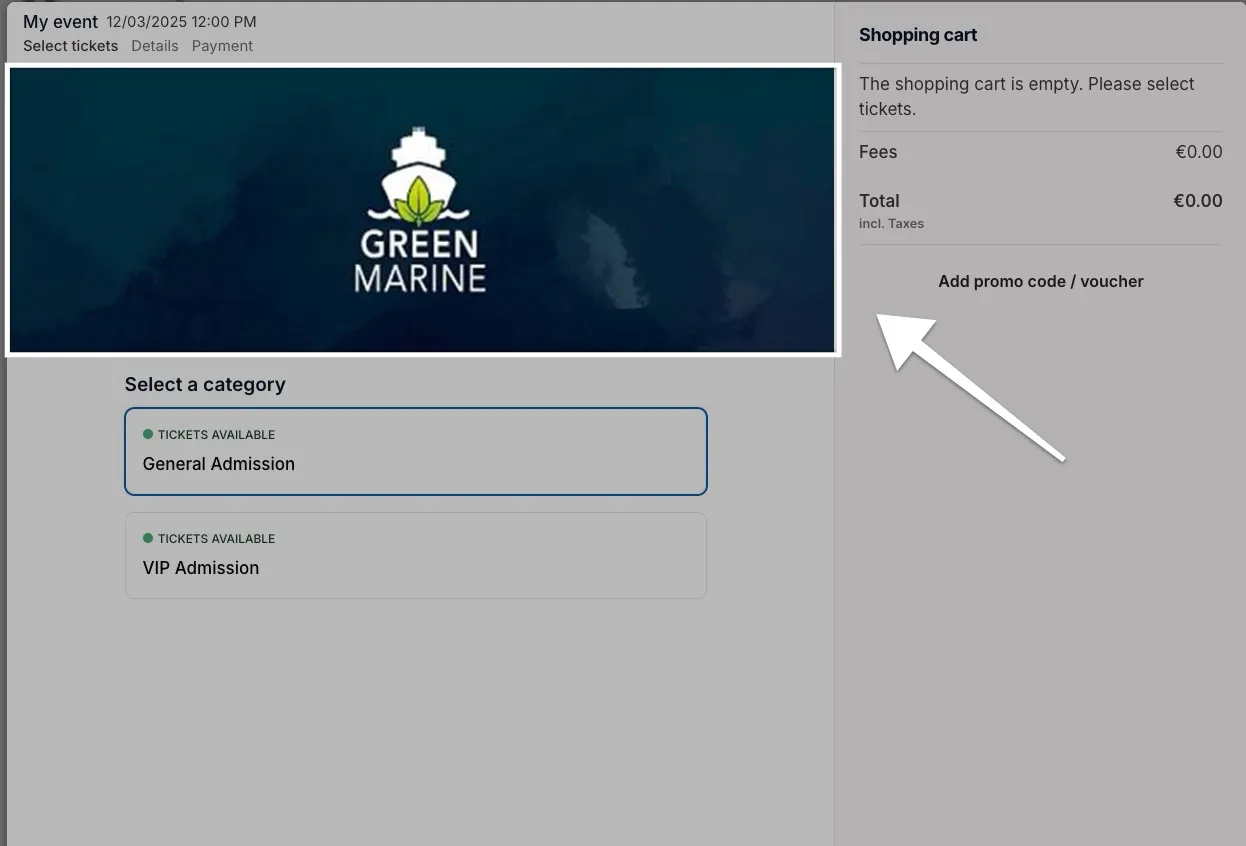Click the My event title
Image resolution: width=1246 pixels, height=846 pixels.
point(60,22)
